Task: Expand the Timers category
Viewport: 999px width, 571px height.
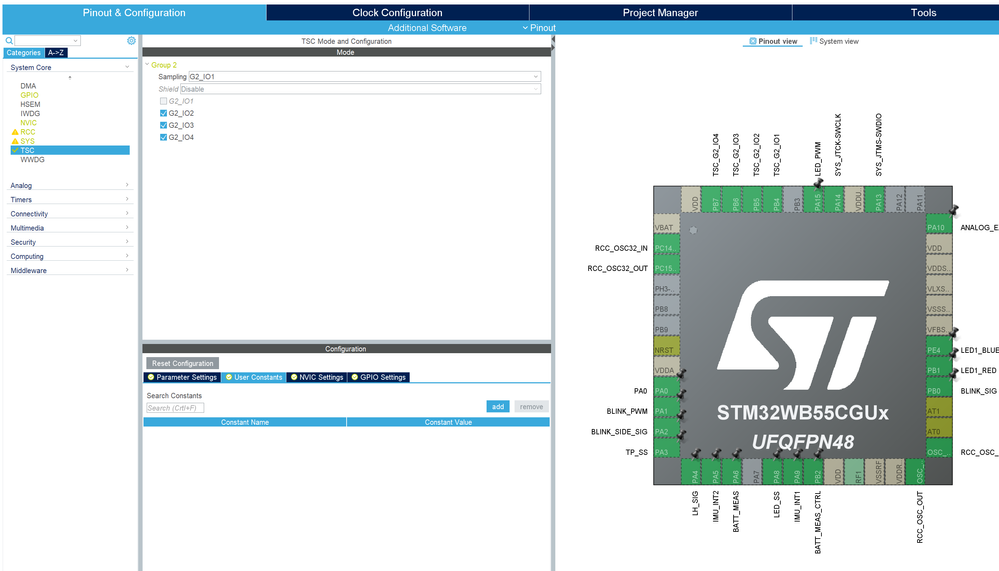Action: coord(70,199)
